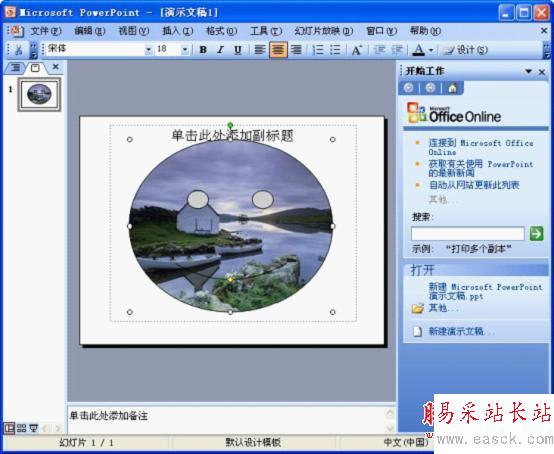Click 自动从网站更新此列表 link

pyautogui.click(x=474, y=185)
